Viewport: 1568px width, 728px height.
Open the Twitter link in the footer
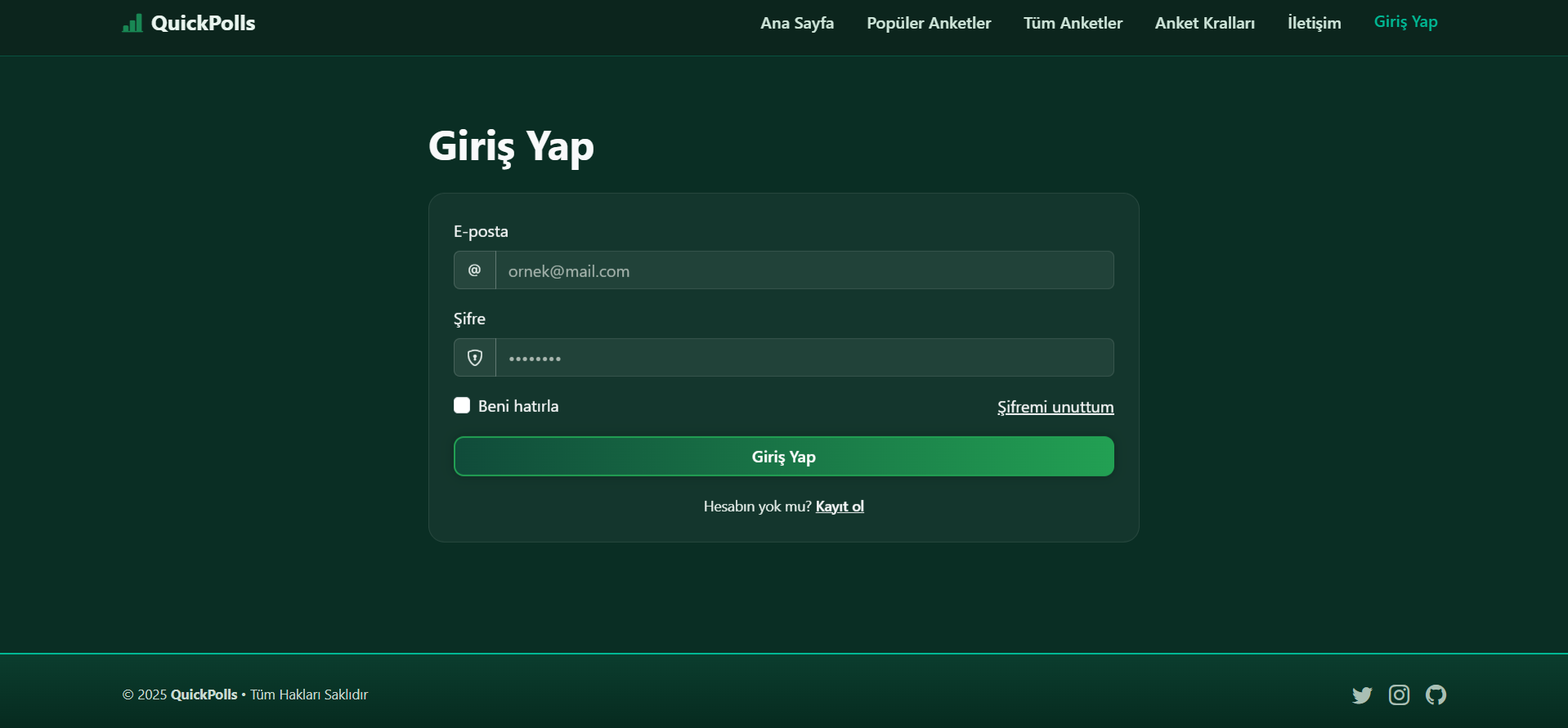click(x=1362, y=695)
